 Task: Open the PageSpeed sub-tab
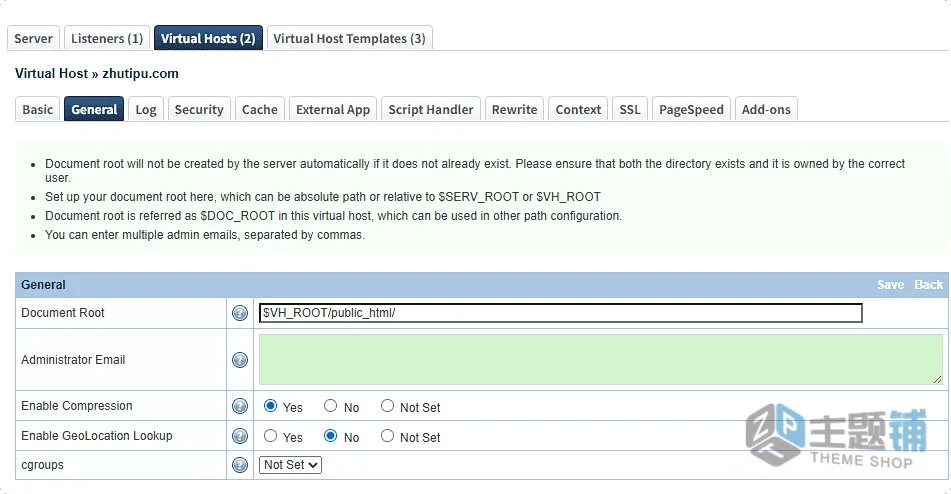691,109
